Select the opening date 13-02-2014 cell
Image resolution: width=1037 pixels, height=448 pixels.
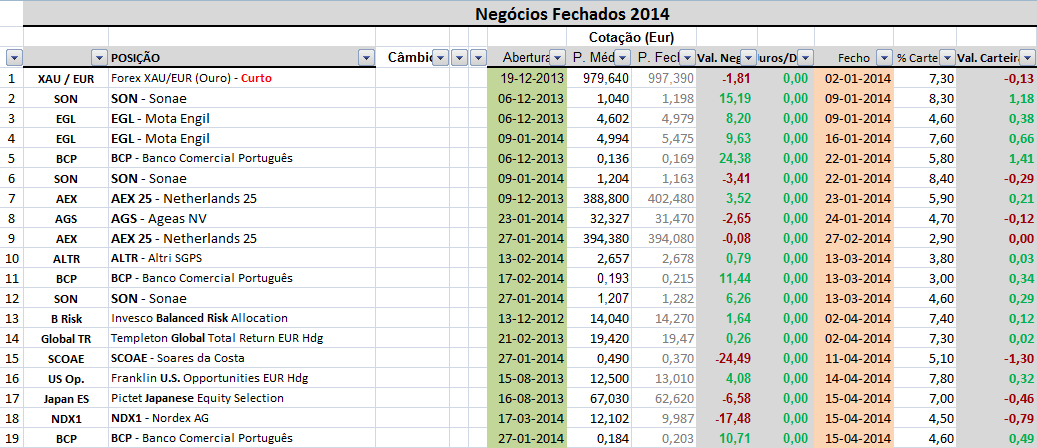point(527,258)
